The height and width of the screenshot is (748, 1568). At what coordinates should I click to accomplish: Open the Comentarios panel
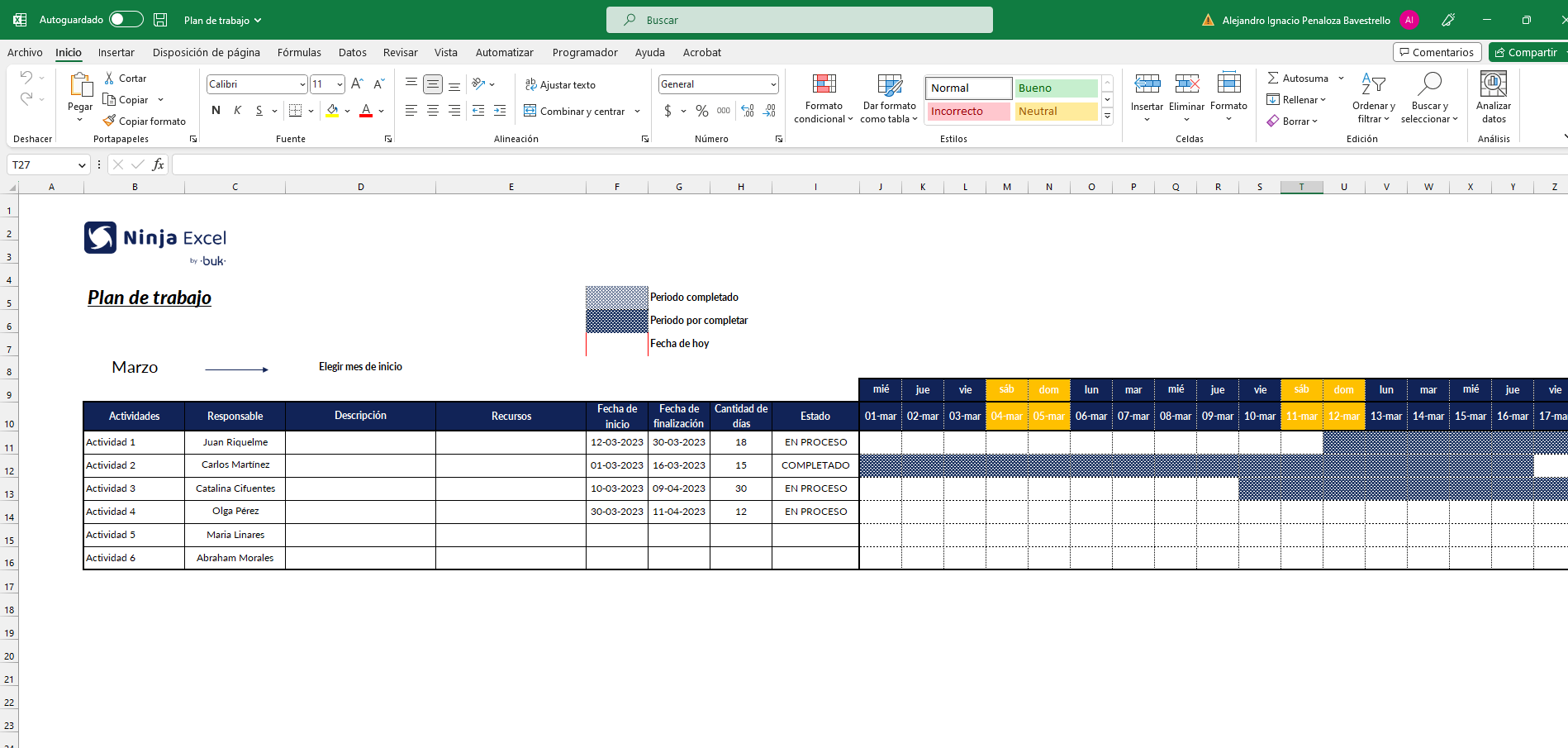(1437, 51)
